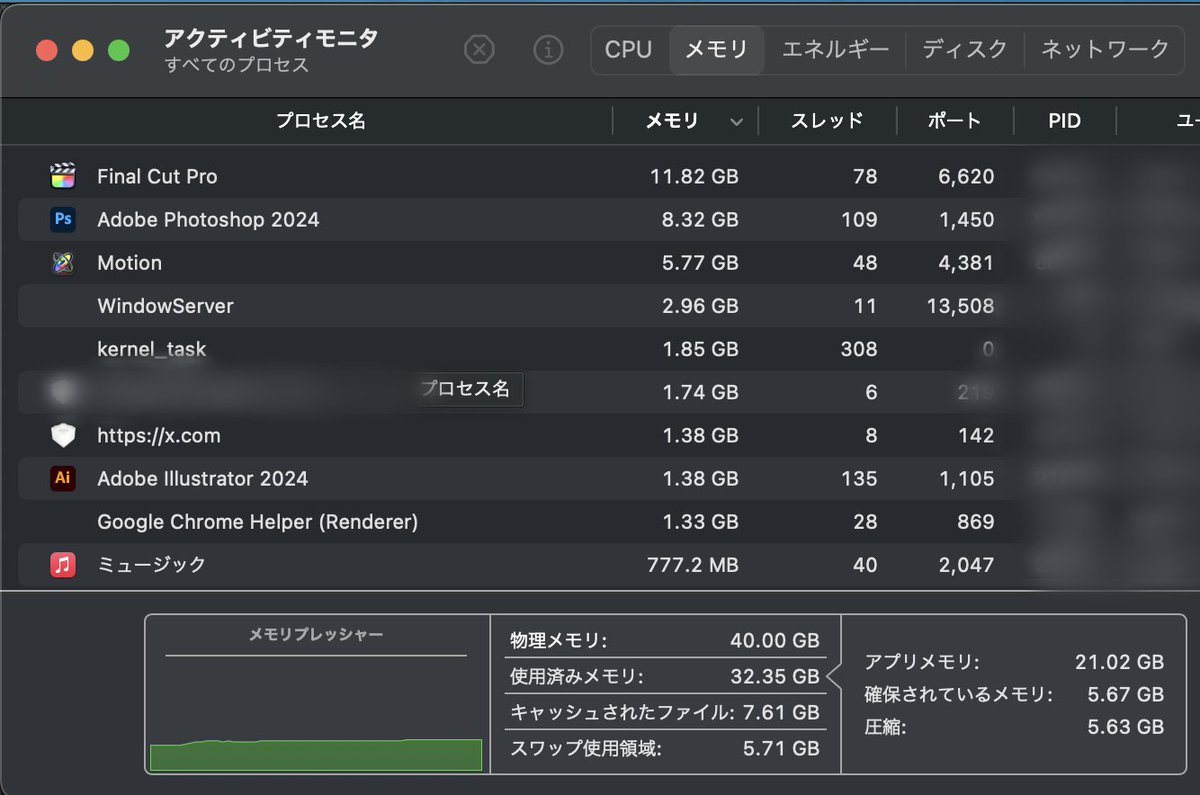1200x795 pixels.
Task: Click the ミュージック app icon
Action: pyautogui.click(x=63, y=564)
